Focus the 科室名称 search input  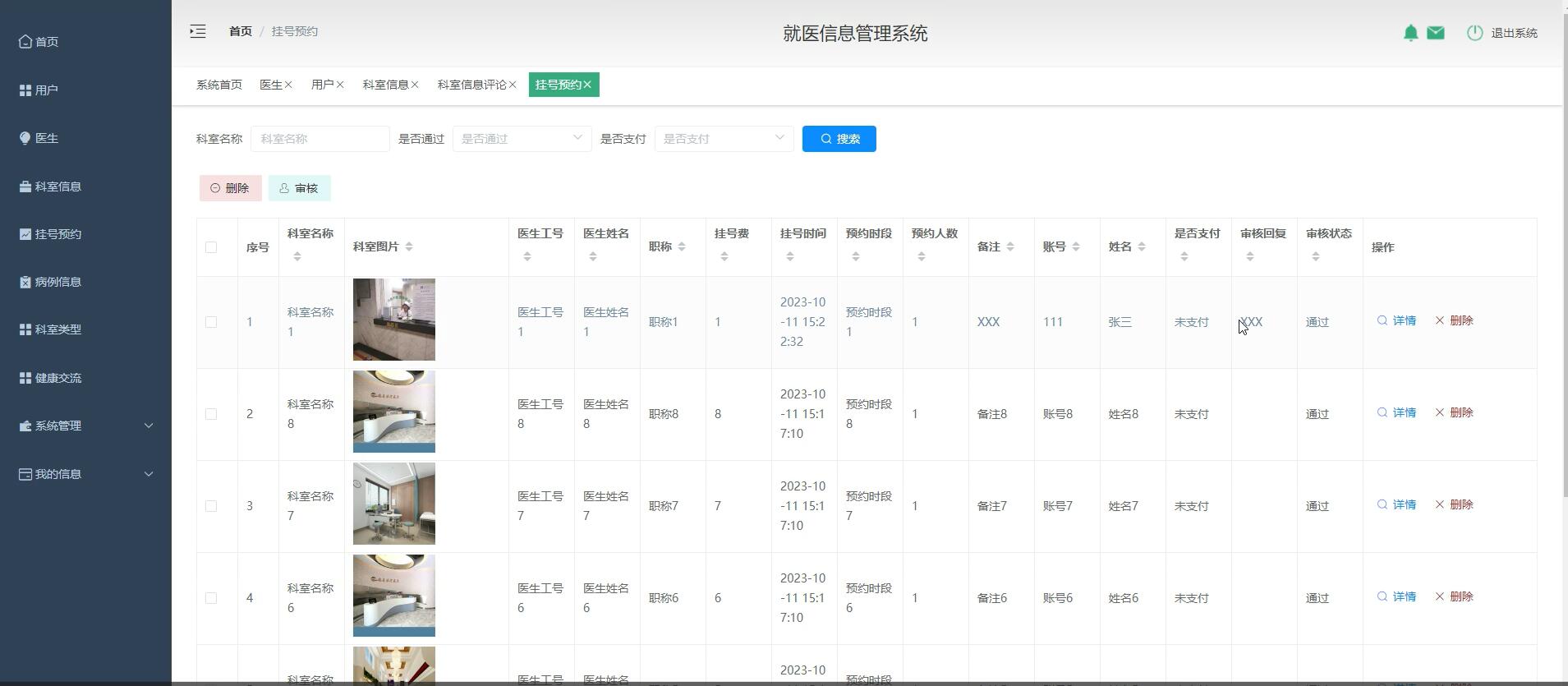pyautogui.click(x=320, y=139)
